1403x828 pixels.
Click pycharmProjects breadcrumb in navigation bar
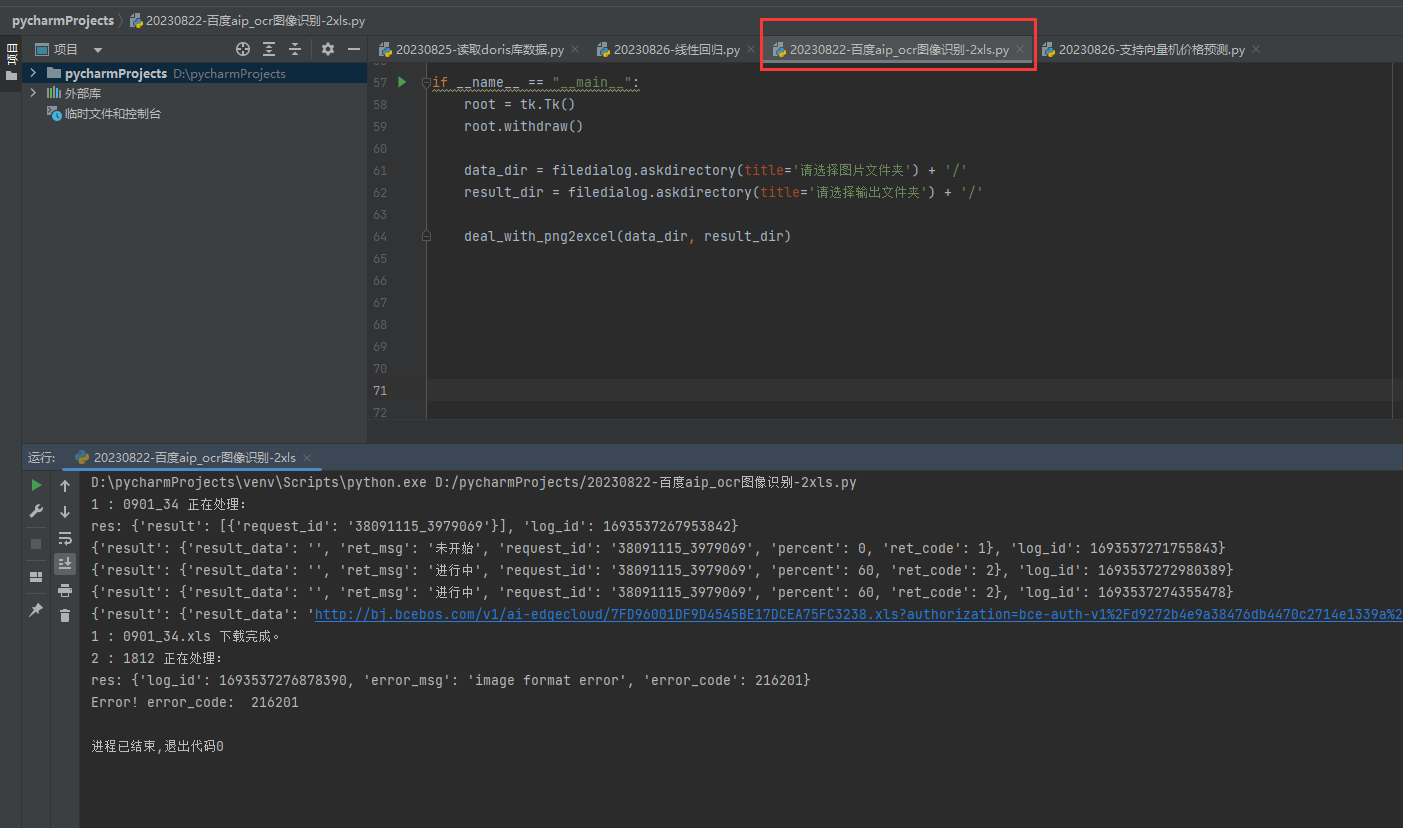[62, 20]
